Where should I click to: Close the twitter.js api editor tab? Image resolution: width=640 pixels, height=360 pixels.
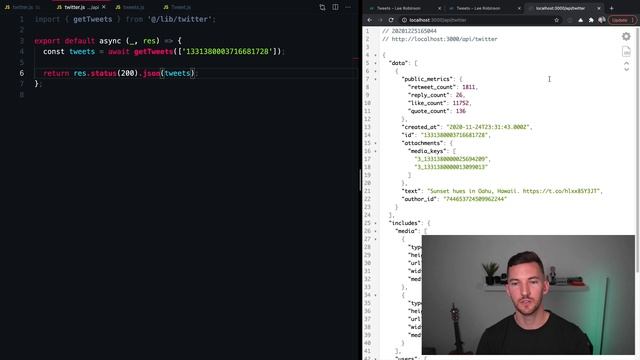(104, 7)
